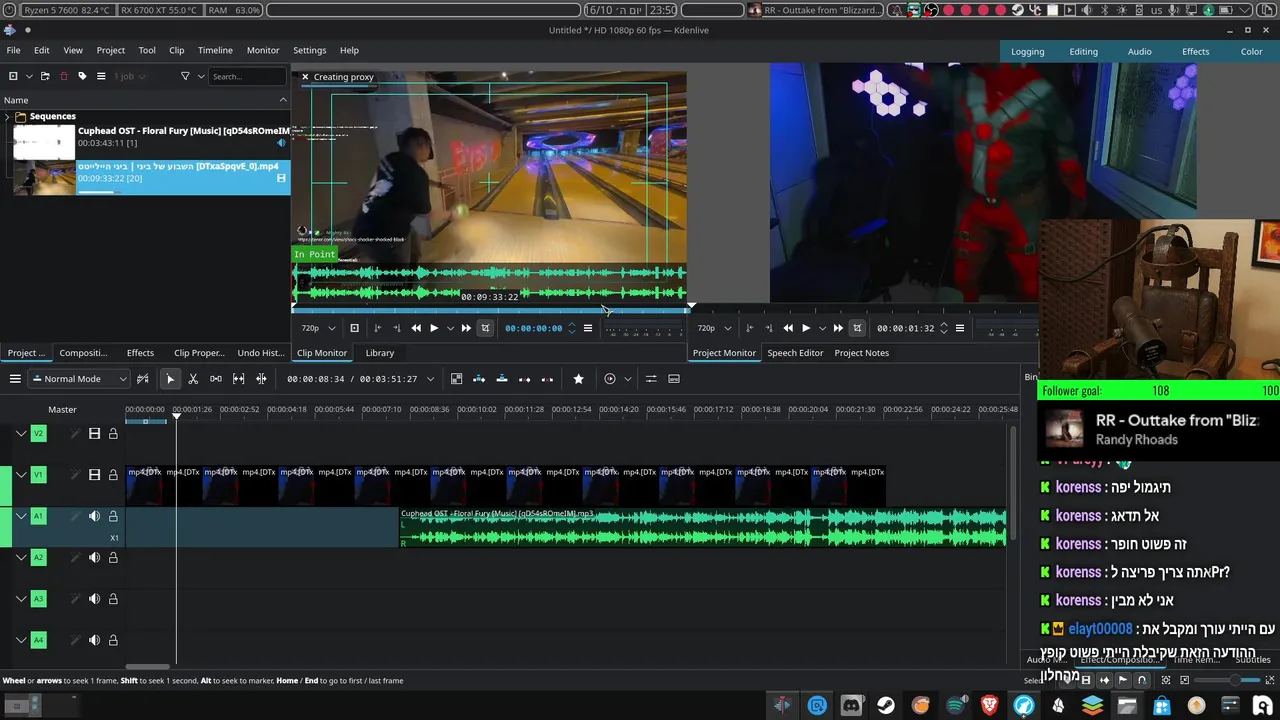Open clip monitor 720p resolution dropdown
The image size is (1280, 720).
pos(319,328)
